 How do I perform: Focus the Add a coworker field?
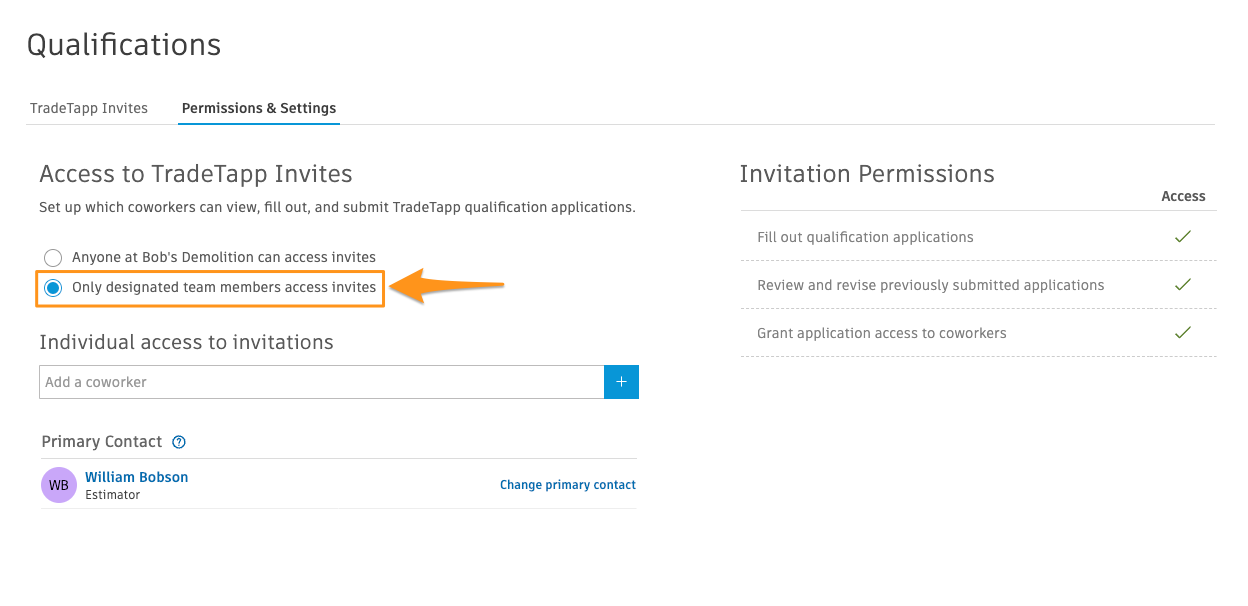tap(322, 382)
